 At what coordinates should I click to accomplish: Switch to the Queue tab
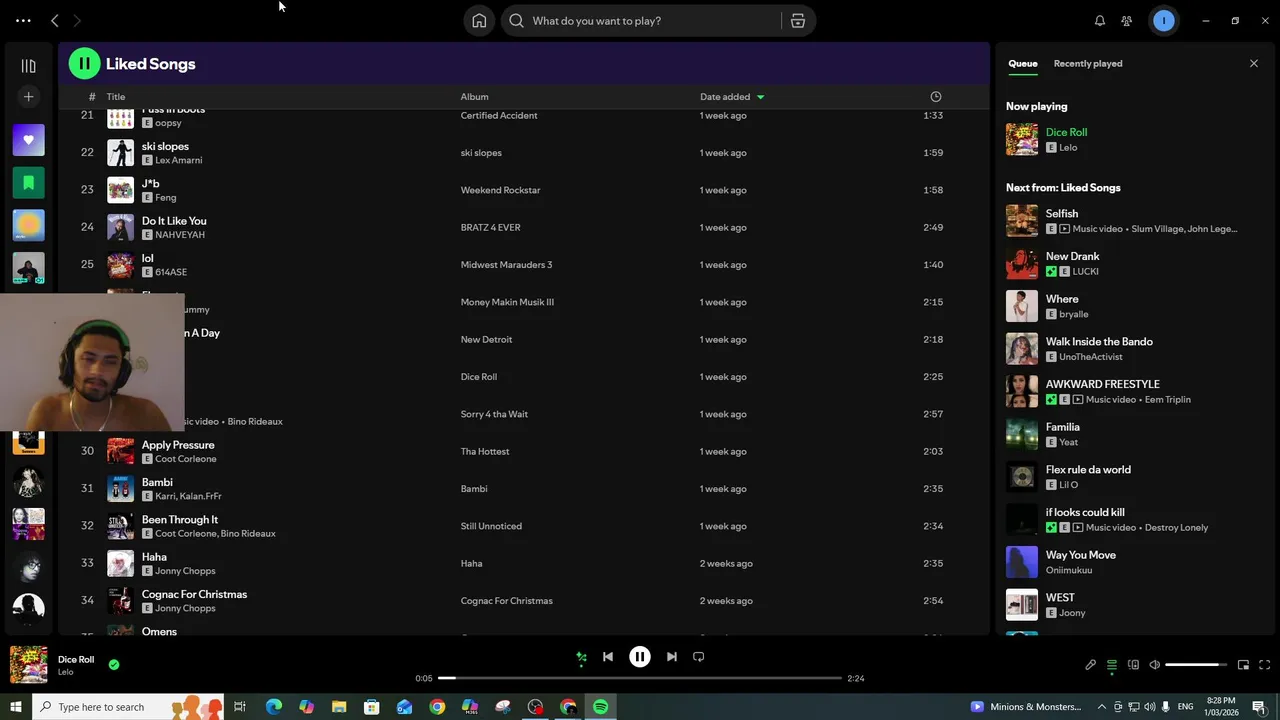pos(1022,63)
